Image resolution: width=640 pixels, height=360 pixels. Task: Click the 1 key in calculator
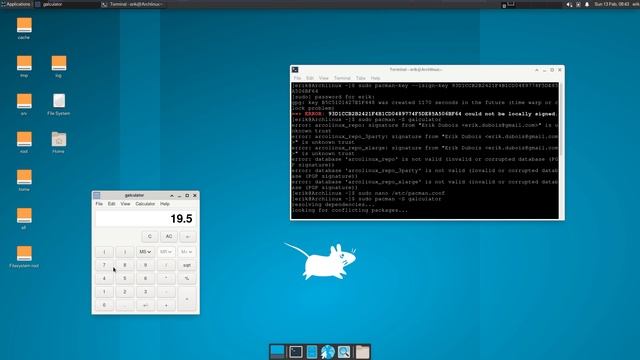(104, 292)
